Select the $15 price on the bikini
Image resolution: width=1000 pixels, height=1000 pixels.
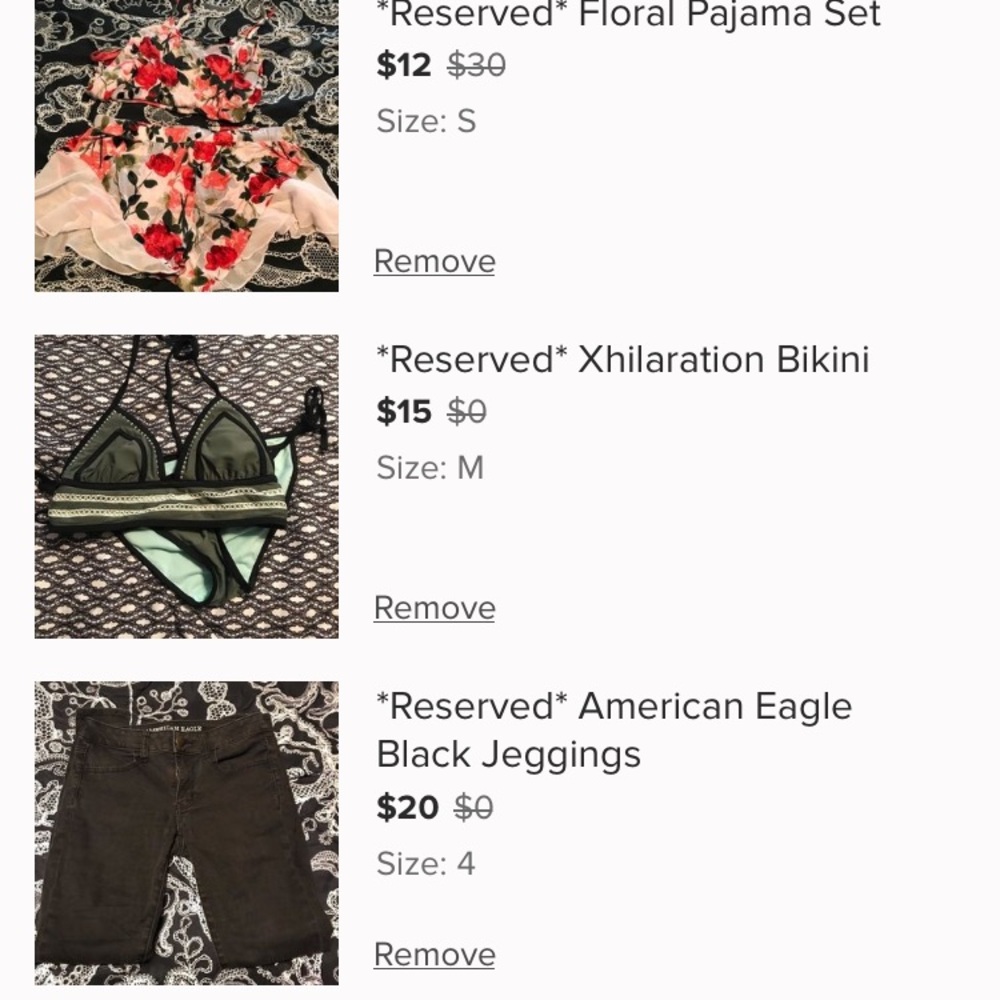coord(402,410)
